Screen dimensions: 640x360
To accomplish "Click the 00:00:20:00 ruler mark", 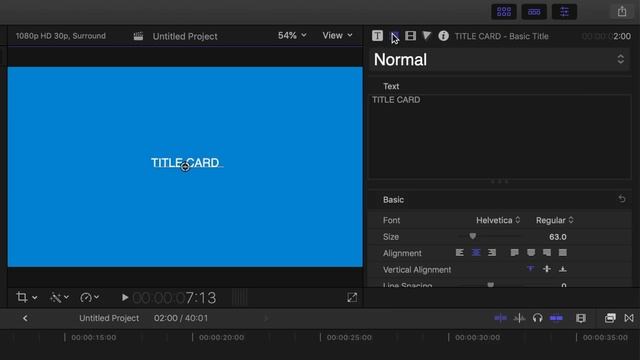I will coord(221,338).
